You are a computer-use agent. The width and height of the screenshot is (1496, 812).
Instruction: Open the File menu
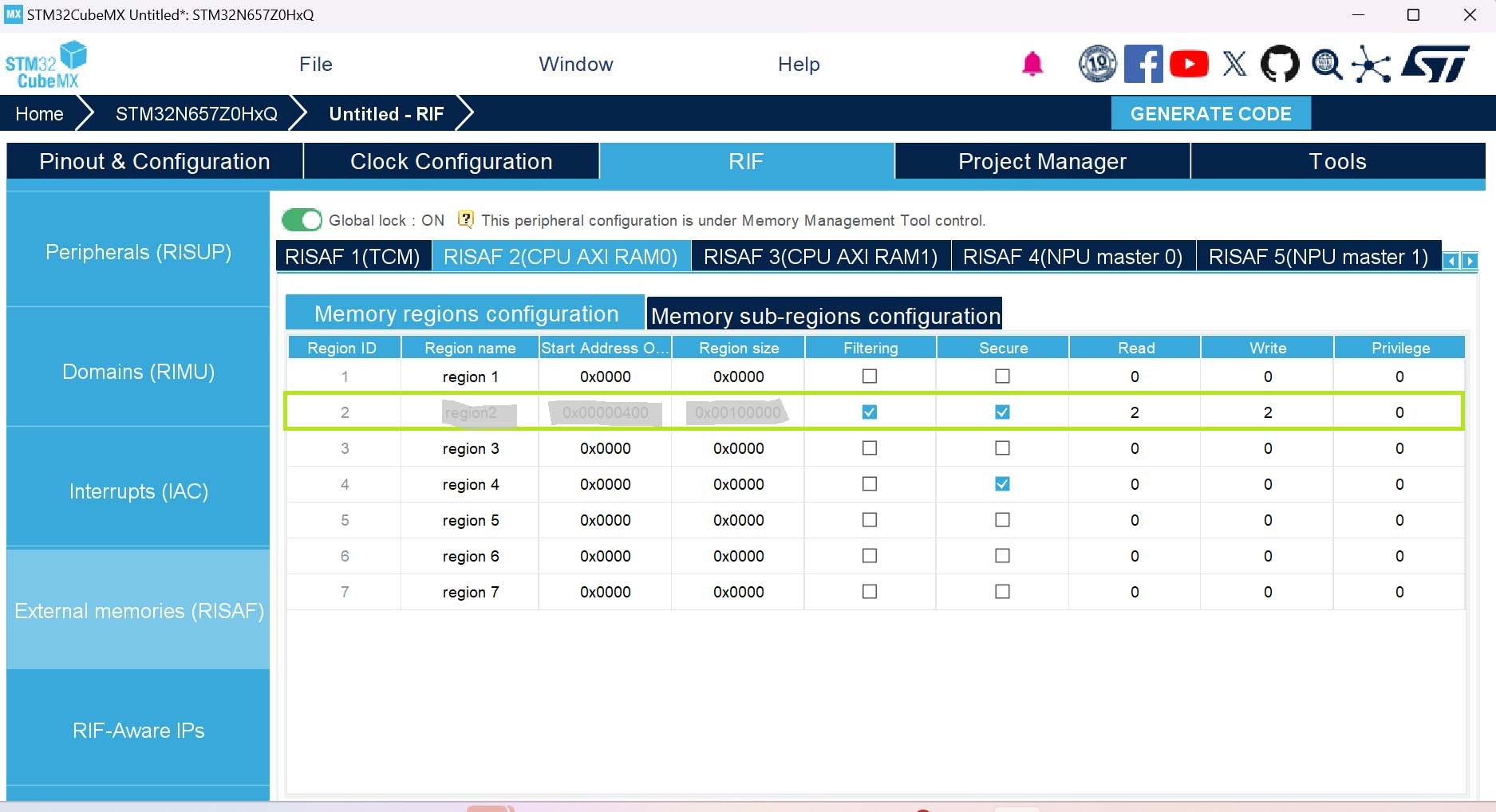pos(316,64)
